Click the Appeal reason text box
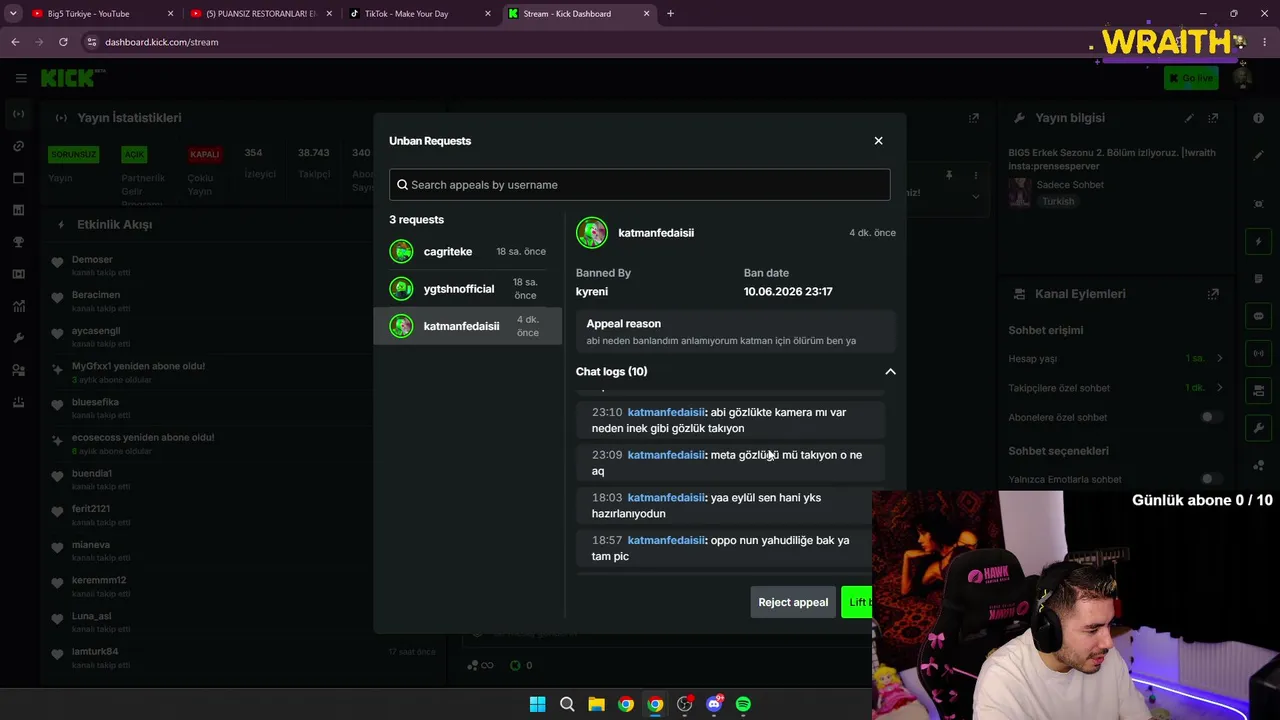This screenshot has width=1280, height=720. coord(735,332)
